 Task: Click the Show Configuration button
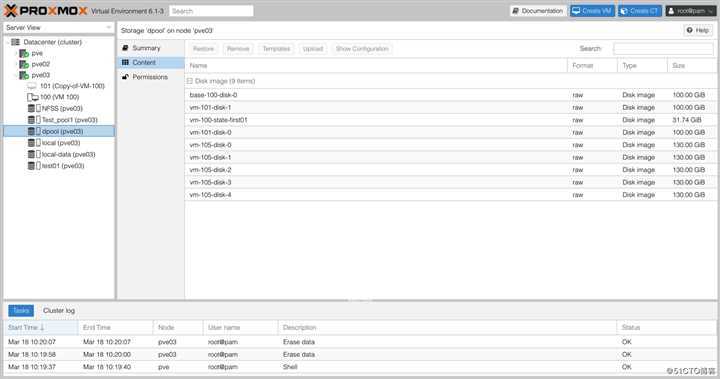tap(362, 49)
